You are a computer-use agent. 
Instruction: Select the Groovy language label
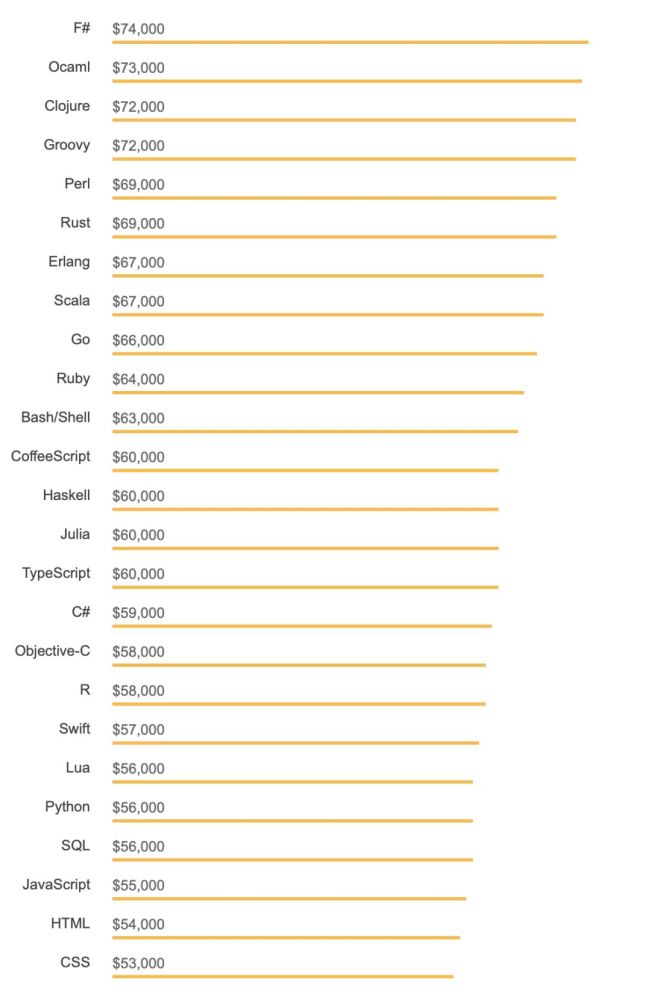point(66,145)
